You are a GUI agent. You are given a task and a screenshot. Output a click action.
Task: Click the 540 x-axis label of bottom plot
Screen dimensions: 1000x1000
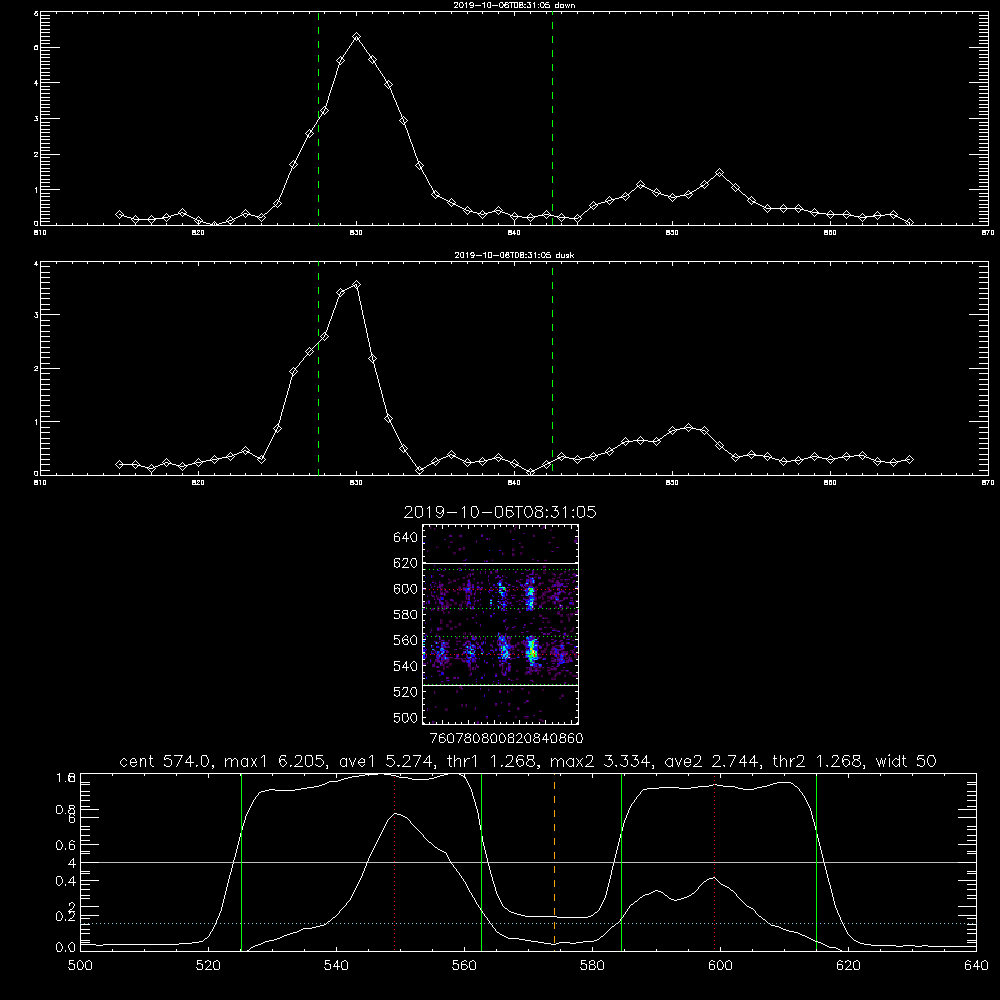(336, 966)
